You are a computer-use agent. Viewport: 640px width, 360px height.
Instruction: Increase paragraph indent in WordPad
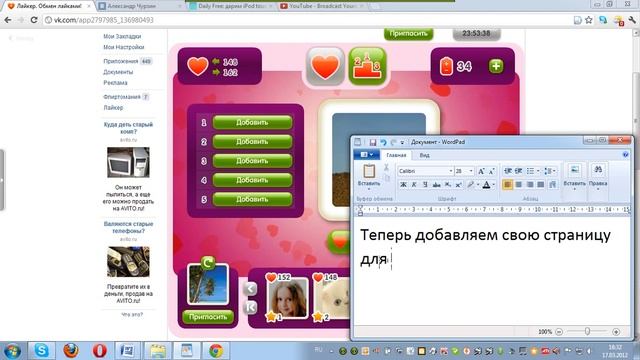[x=518, y=171]
